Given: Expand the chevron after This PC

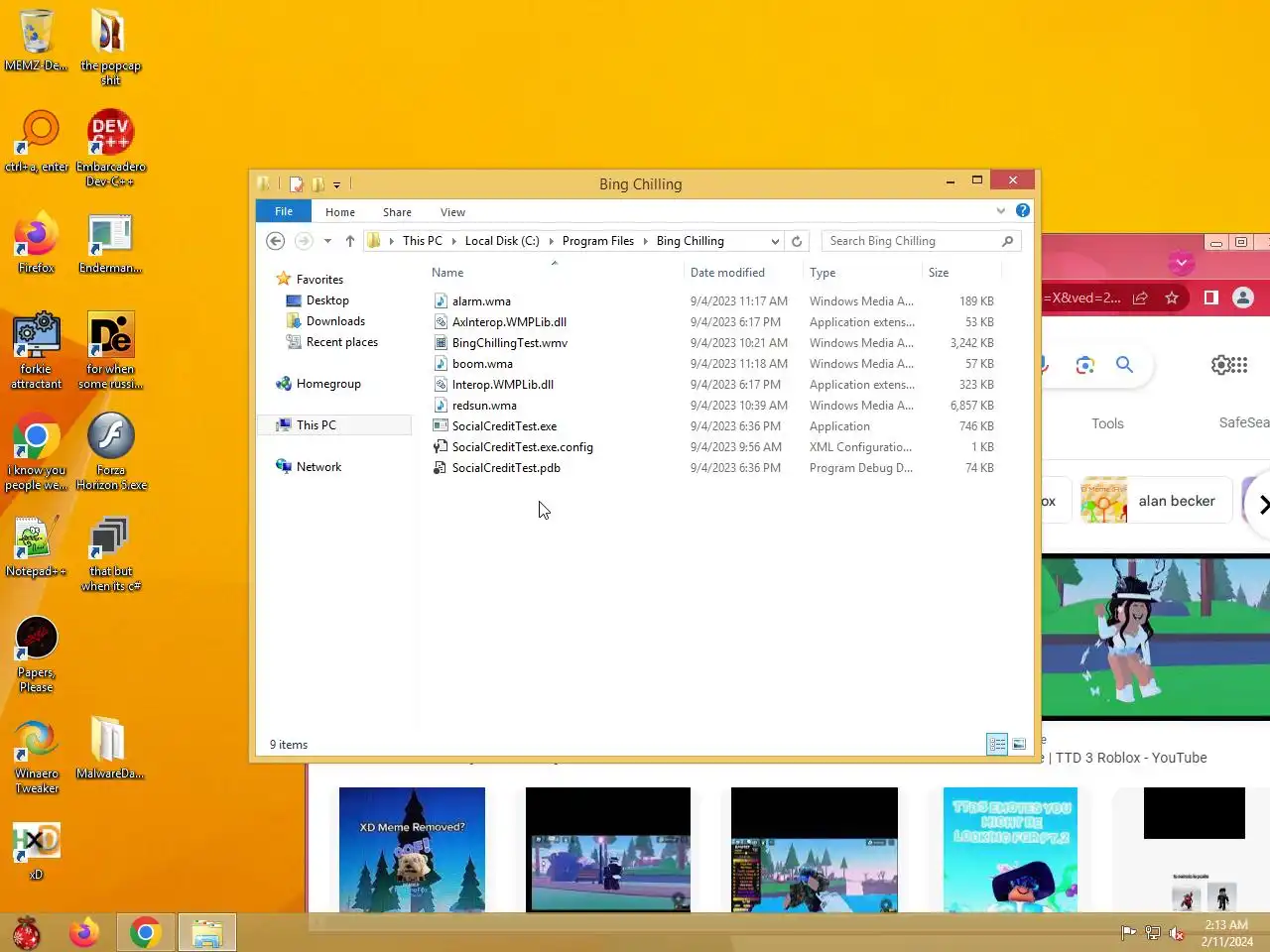Looking at the screenshot, I should 453,241.
